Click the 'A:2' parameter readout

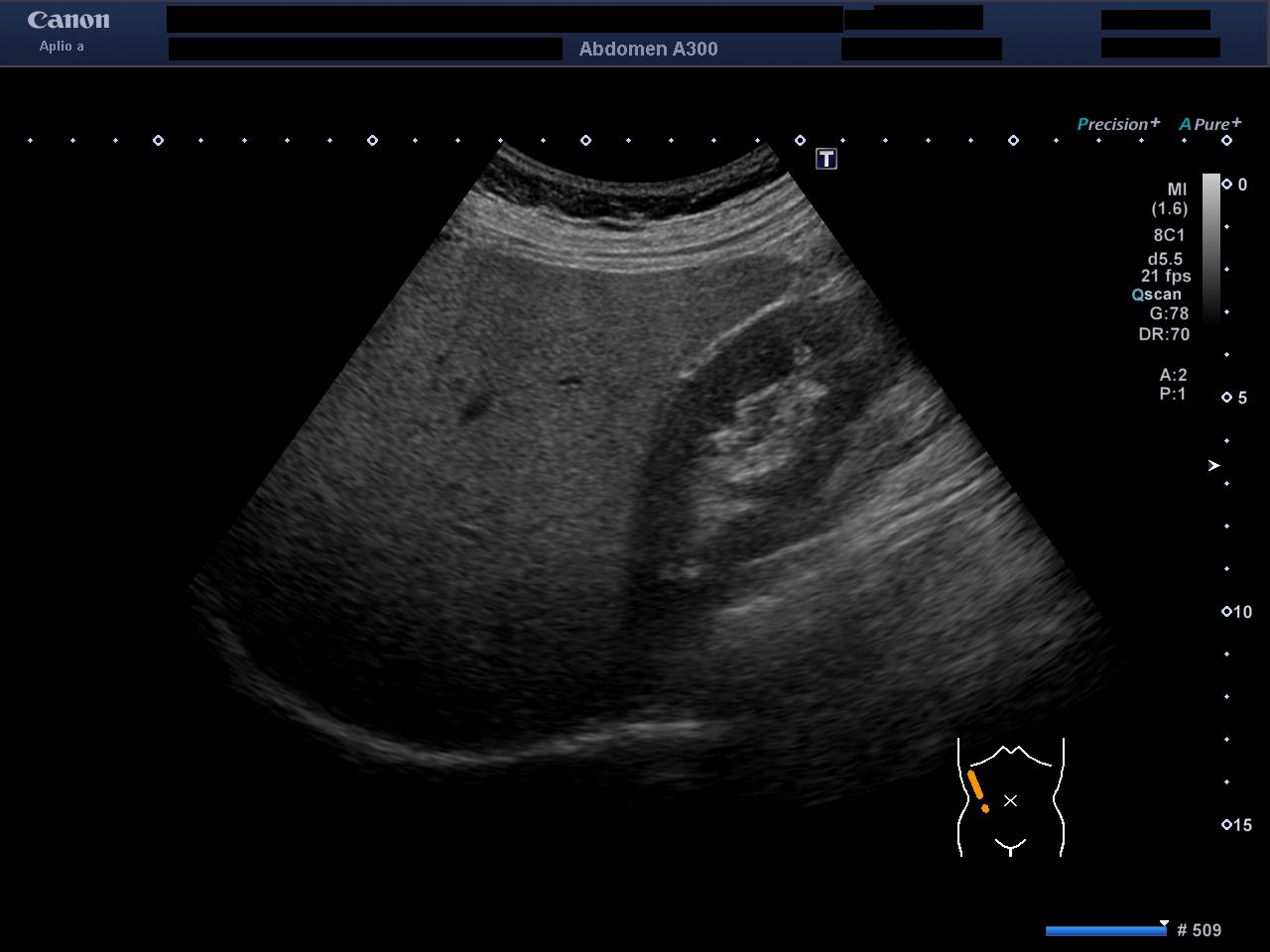(x=1173, y=375)
